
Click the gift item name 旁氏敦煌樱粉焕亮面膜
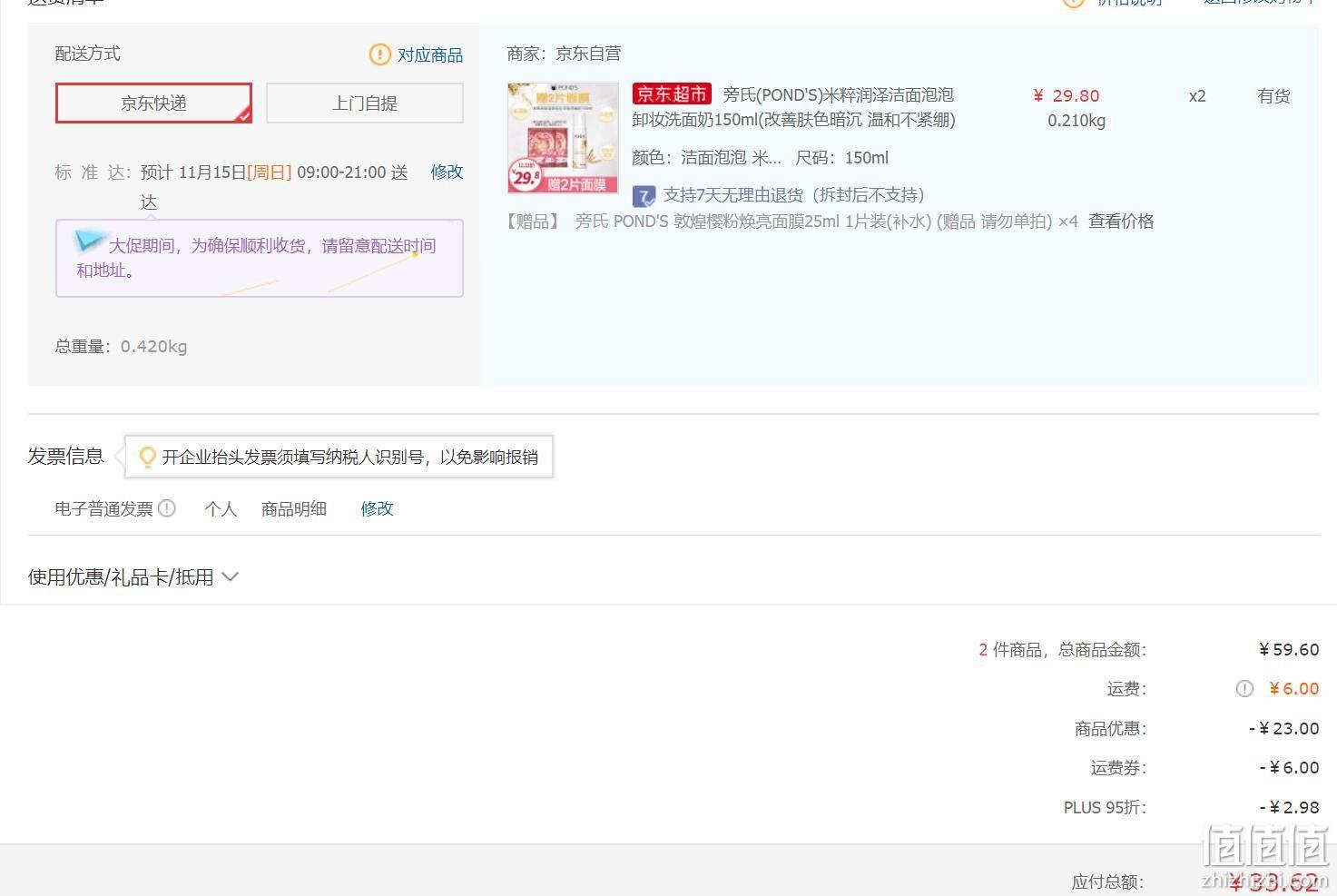pos(753,222)
